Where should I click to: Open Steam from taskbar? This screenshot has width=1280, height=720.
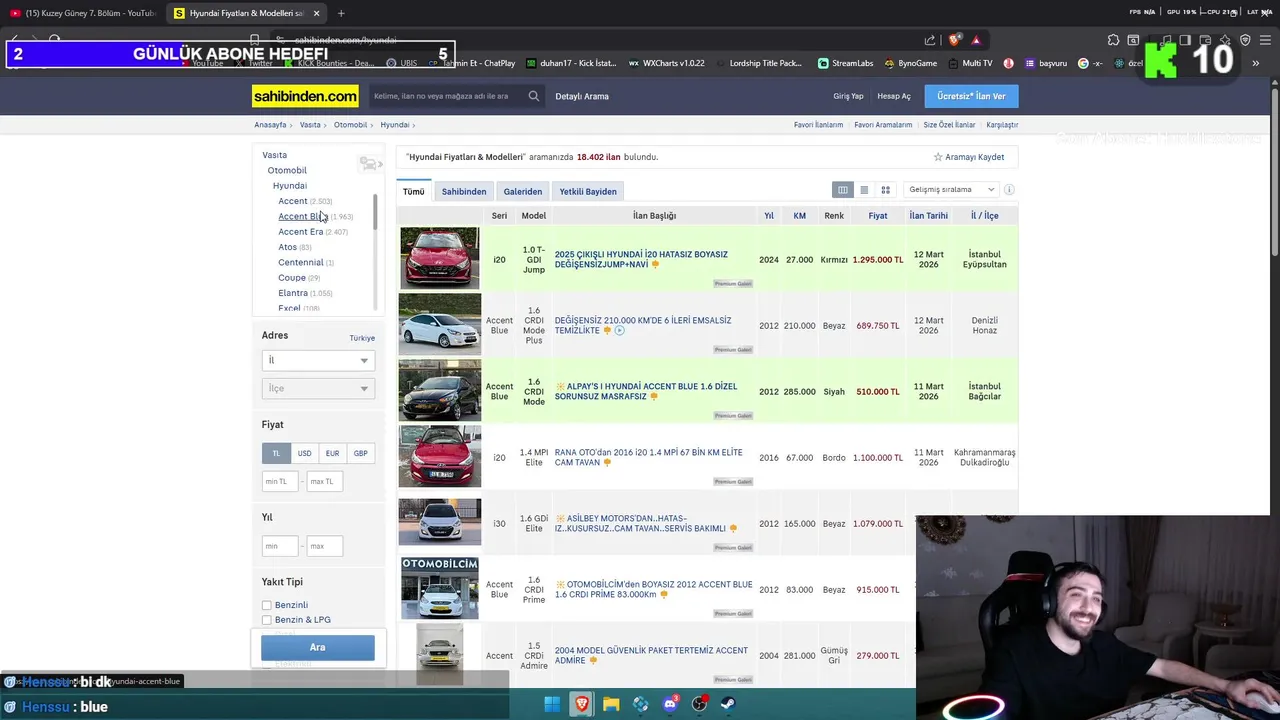tap(729, 704)
